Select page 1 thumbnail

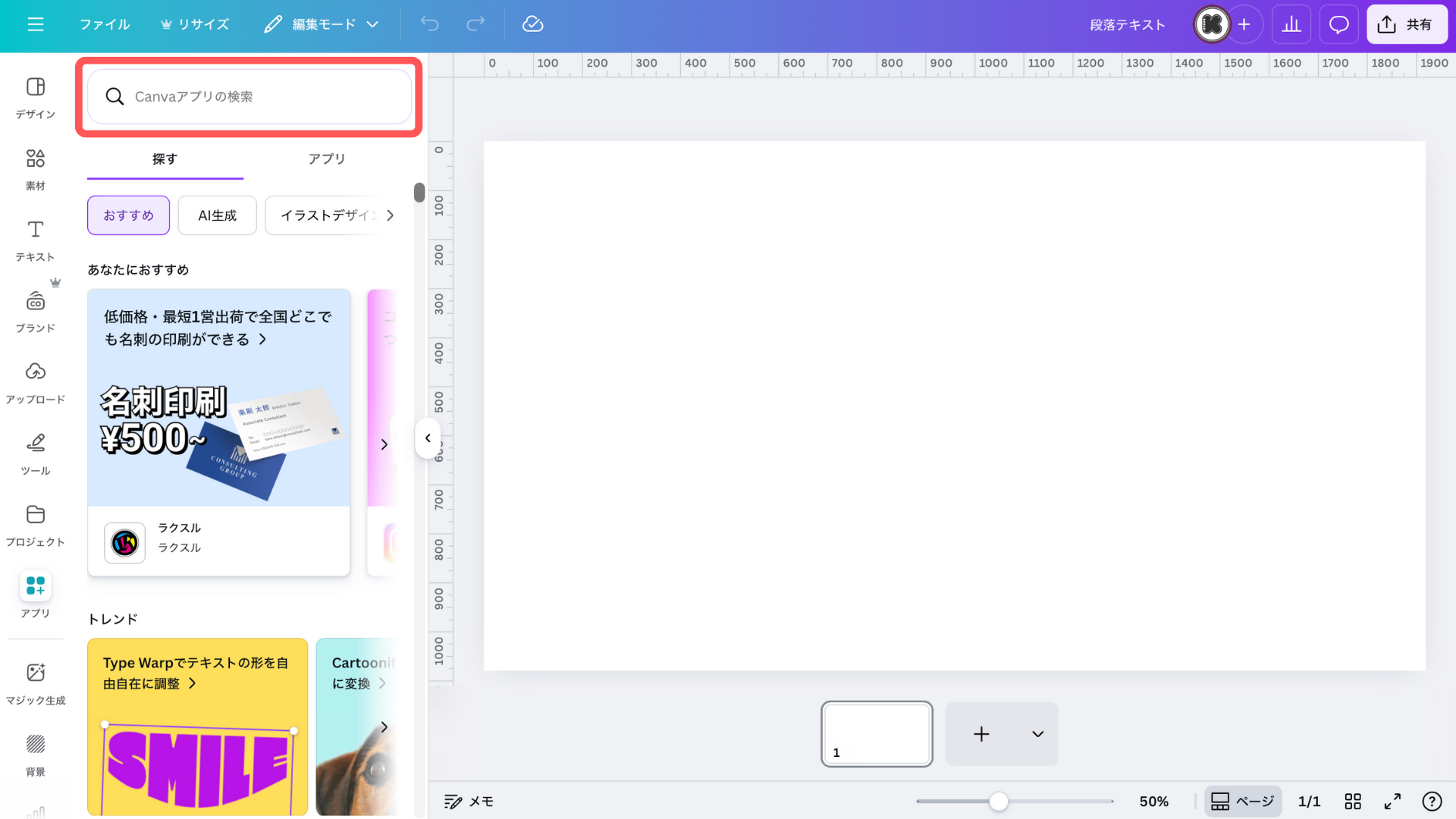pos(877,733)
